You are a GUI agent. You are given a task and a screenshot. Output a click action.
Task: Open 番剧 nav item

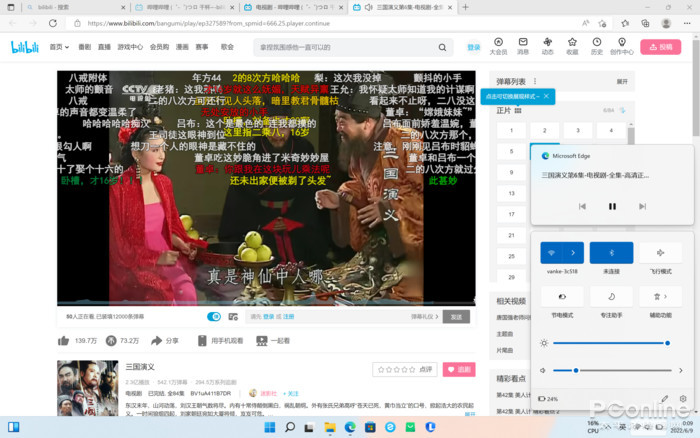coord(84,47)
